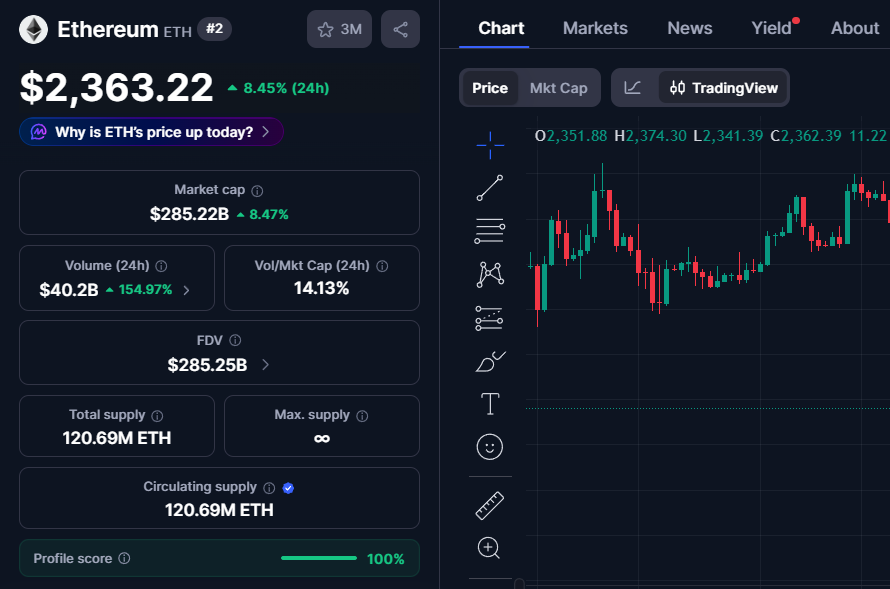This screenshot has height=589, width=890.
Task: Click Why is ETH's price up today
Action: 150,131
